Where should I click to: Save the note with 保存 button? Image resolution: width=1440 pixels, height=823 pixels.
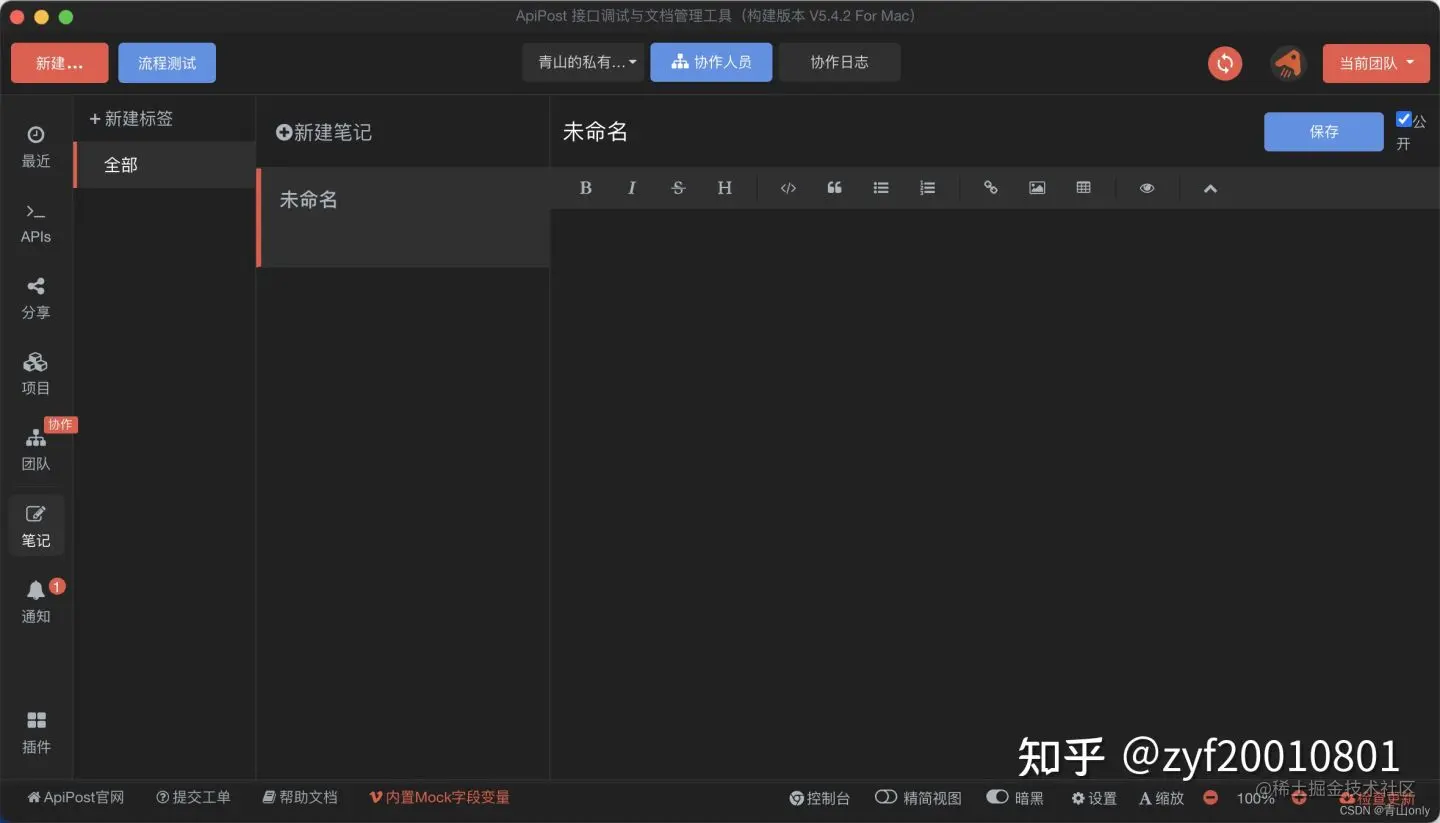[1324, 131]
